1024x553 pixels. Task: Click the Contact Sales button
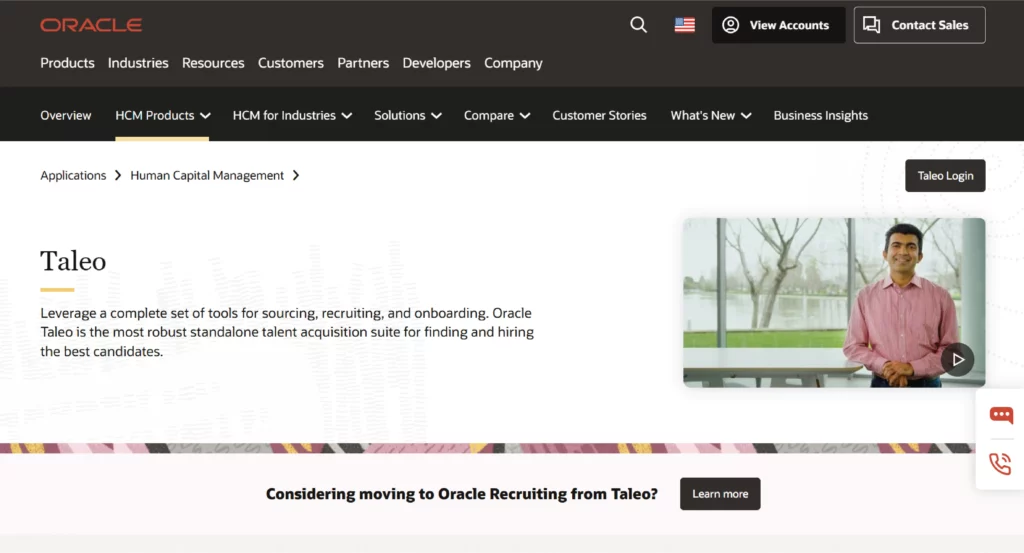click(919, 25)
